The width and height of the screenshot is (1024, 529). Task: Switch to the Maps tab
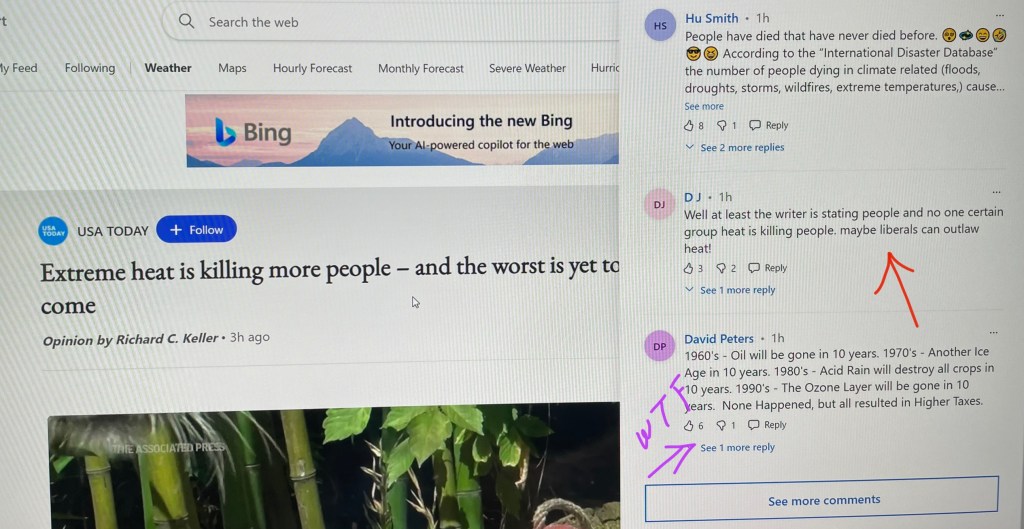coord(232,68)
